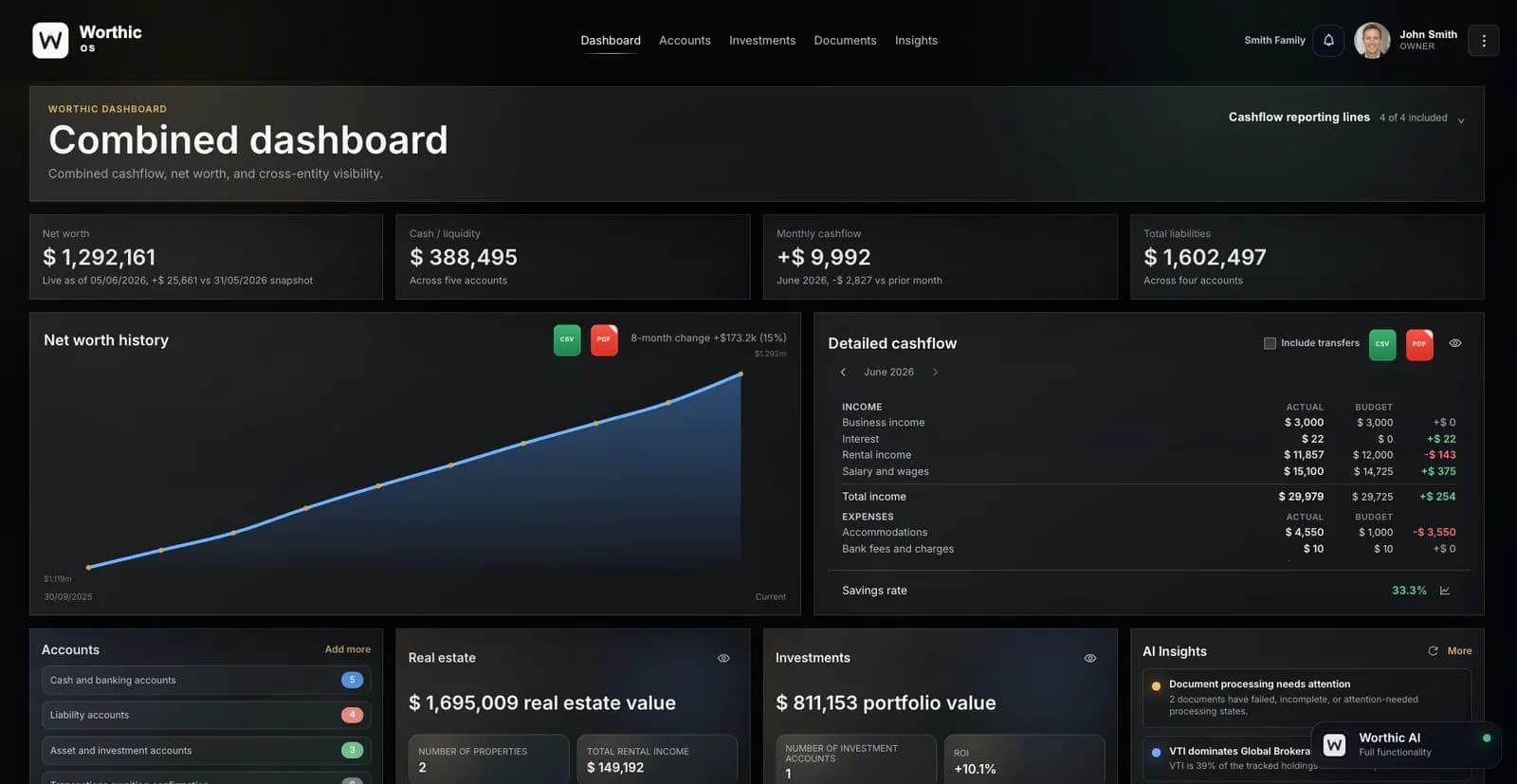Click the ROI +10.1% tile
This screenshot has width=1517, height=784.
[x=1024, y=758]
